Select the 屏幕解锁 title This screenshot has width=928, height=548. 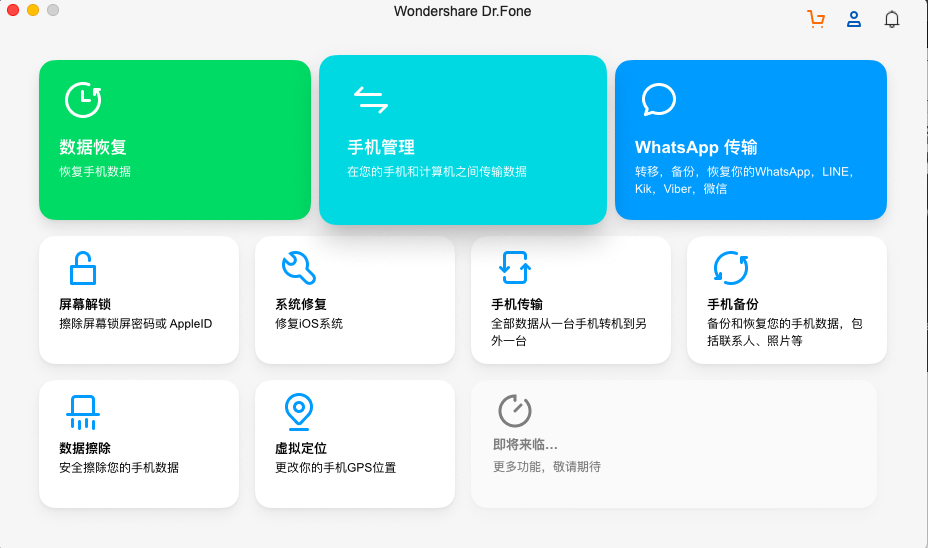coord(85,304)
